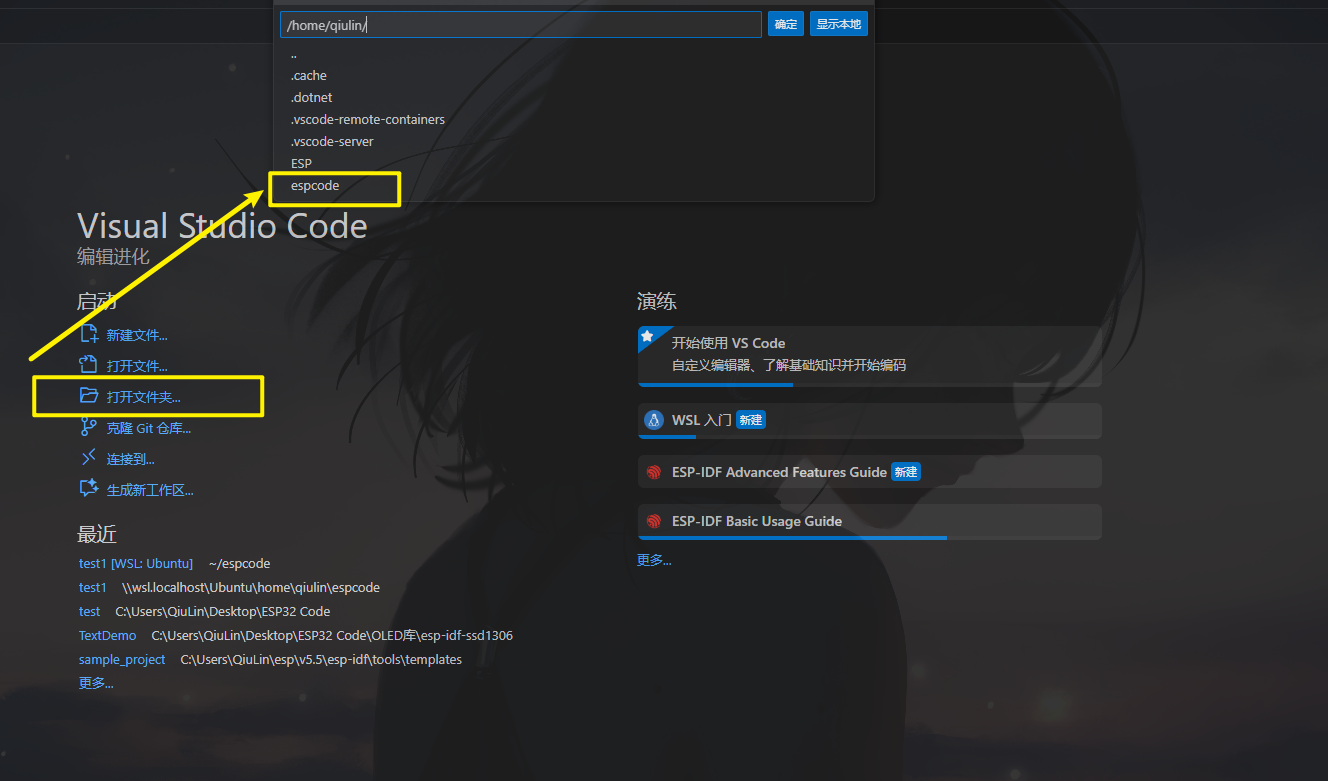The width and height of the screenshot is (1328, 781).
Task: Open ESP-IDF Advanced Features Guide walkthrough
Action: click(x=870, y=472)
